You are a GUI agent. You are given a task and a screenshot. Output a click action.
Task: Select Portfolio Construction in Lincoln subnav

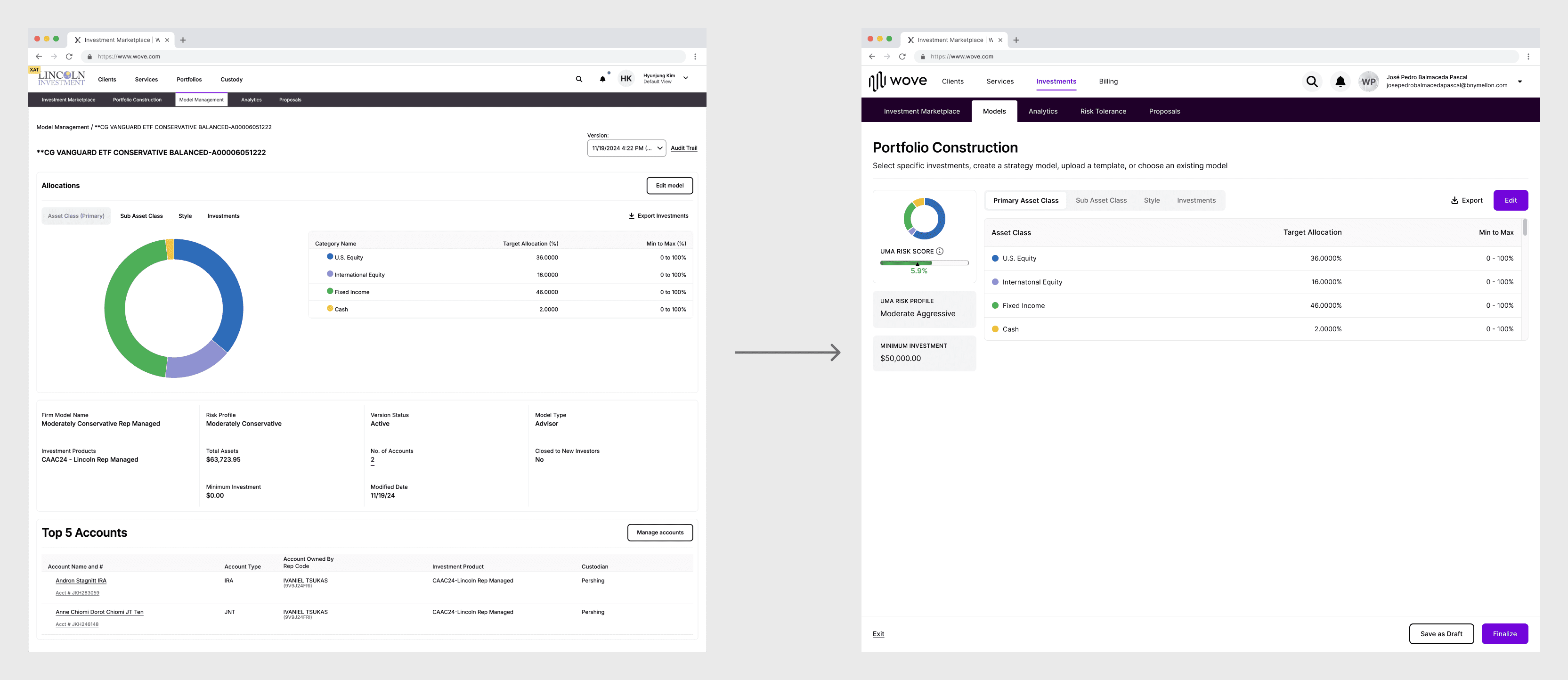pos(137,100)
